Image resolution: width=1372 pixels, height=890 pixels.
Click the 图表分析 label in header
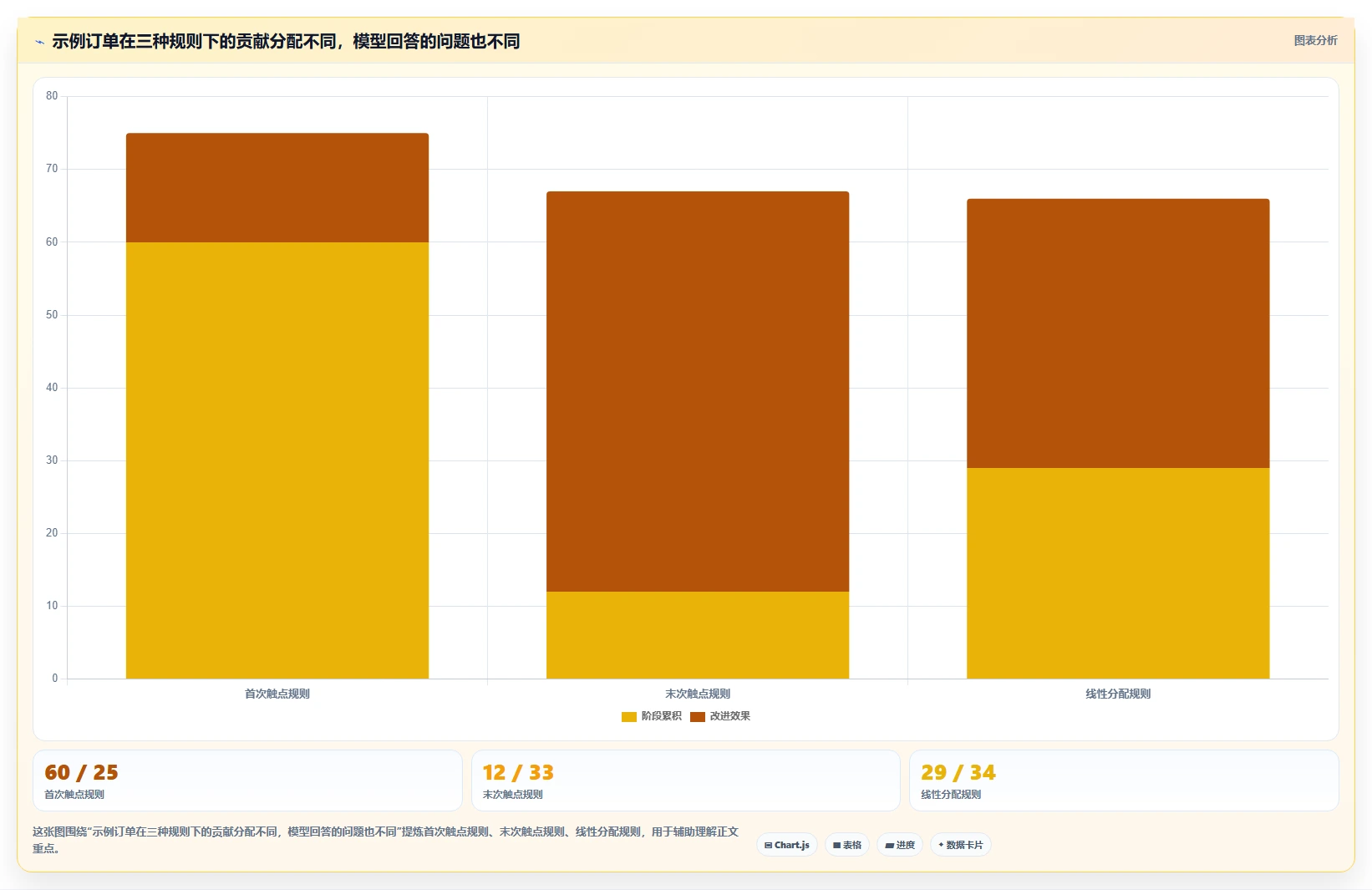click(1315, 40)
